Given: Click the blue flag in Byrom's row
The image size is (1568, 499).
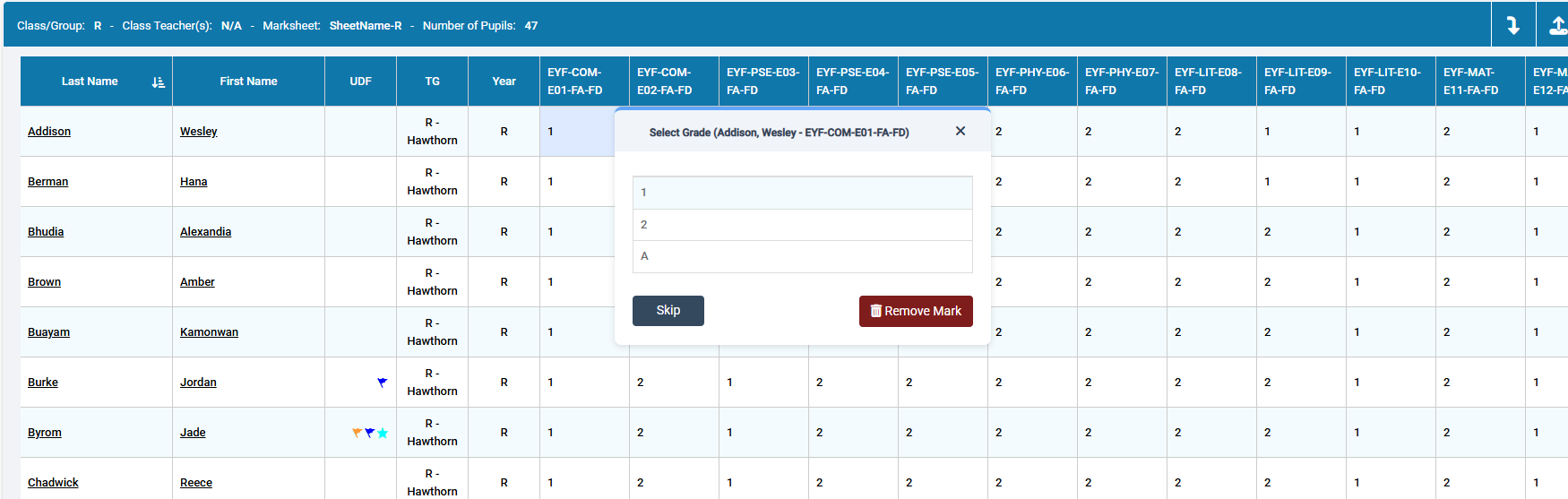Looking at the screenshot, I should pyautogui.click(x=369, y=433).
